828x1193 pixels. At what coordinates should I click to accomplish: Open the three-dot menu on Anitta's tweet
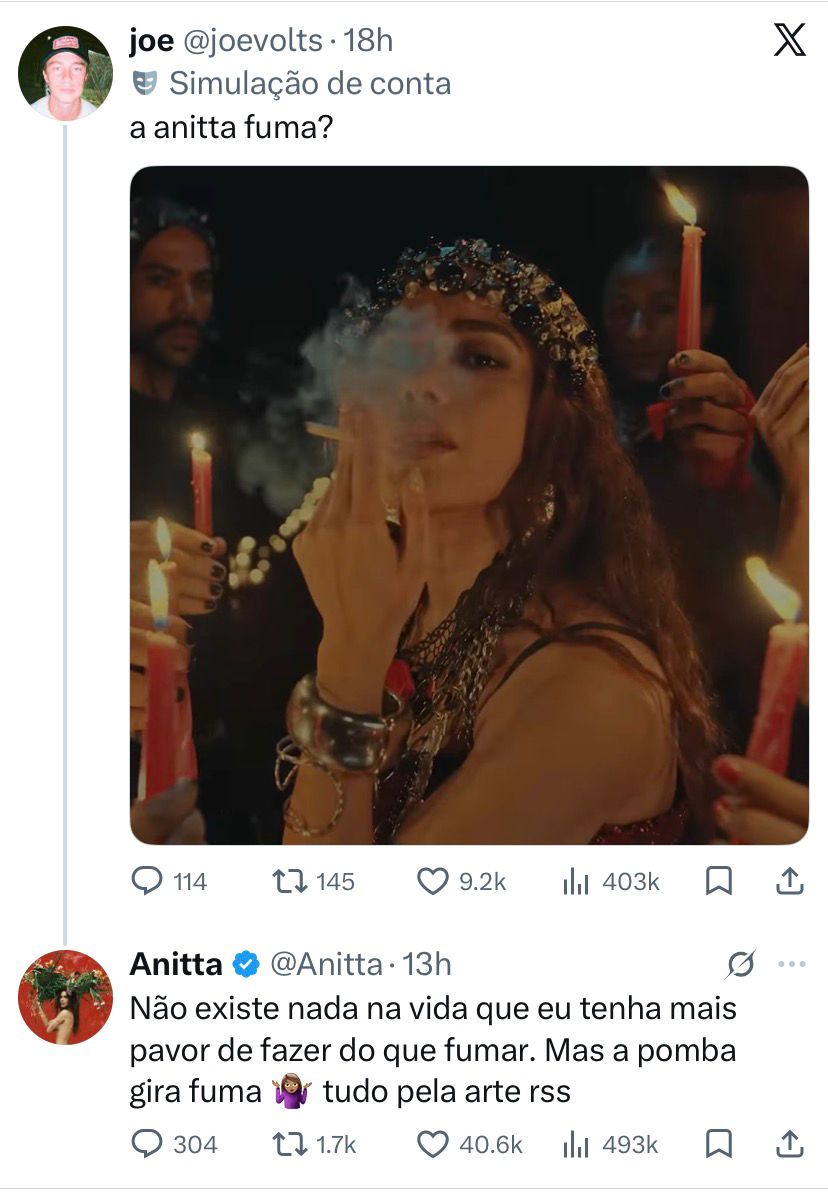point(791,965)
